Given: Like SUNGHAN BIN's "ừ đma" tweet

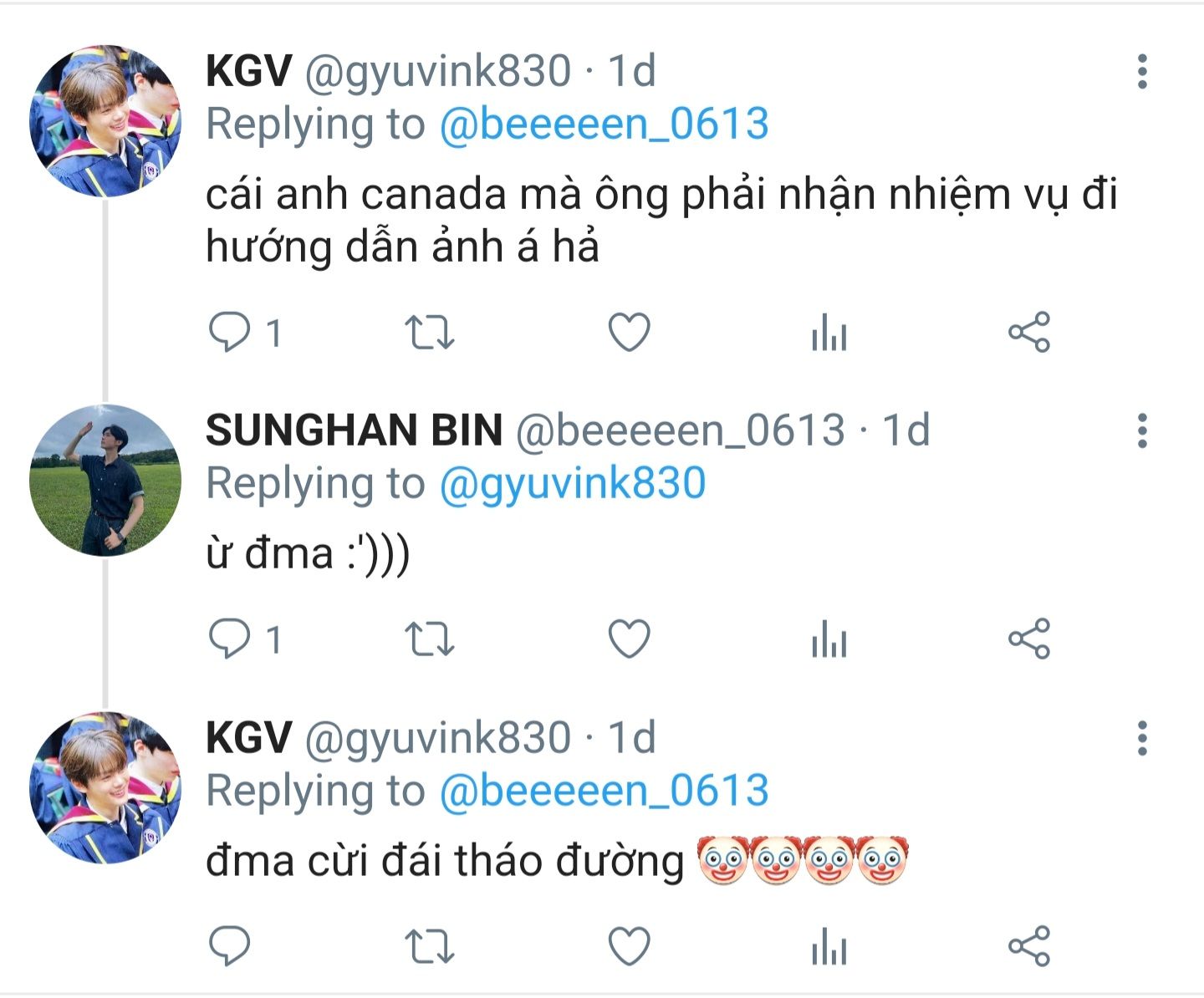Looking at the screenshot, I should 629,639.
